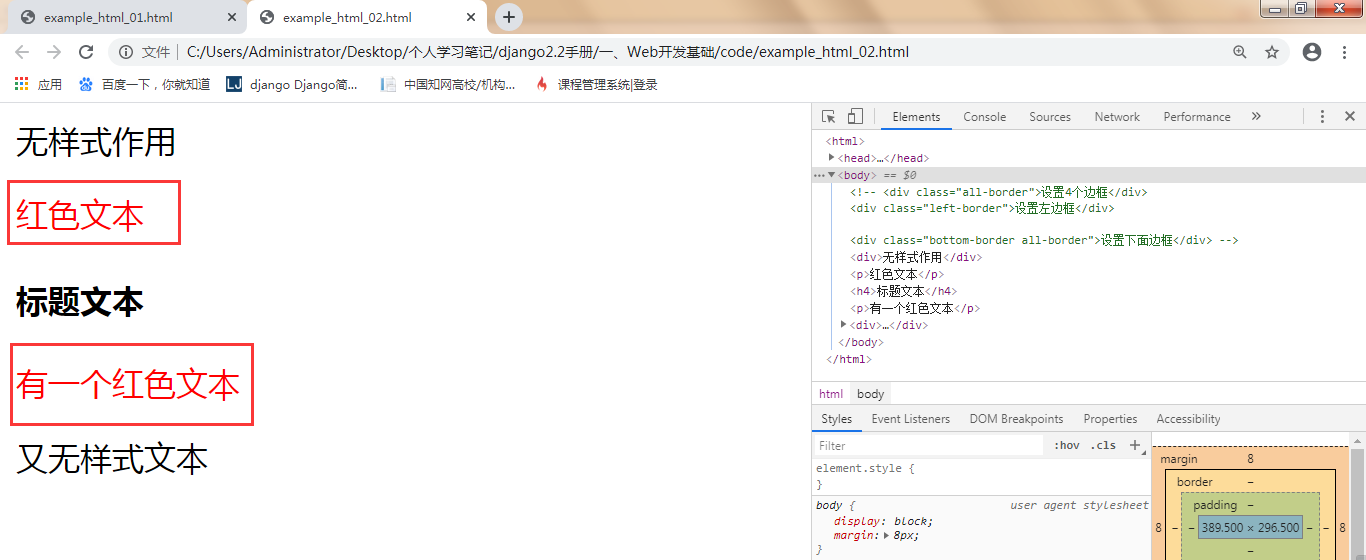1366x560 pixels.
Task: Reload the current page
Action: (x=86, y=52)
